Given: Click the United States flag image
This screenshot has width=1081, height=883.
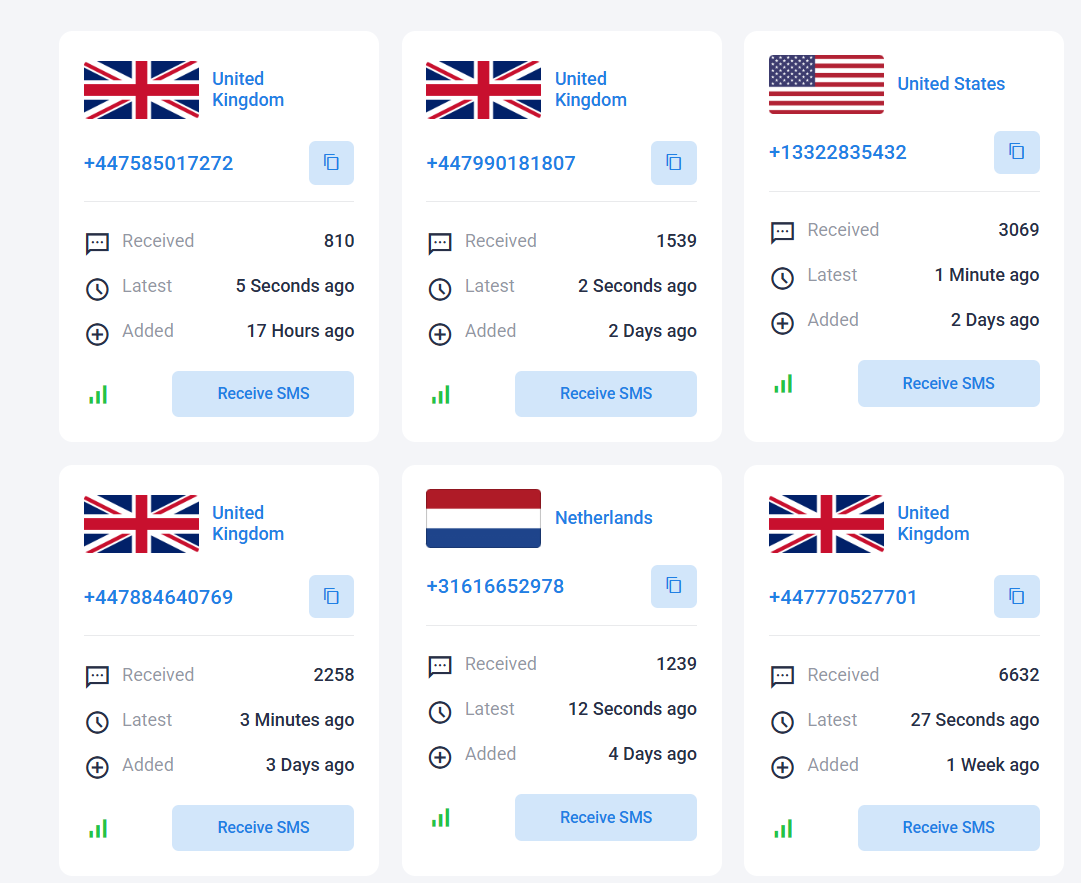Looking at the screenshot, I should 826,84.
